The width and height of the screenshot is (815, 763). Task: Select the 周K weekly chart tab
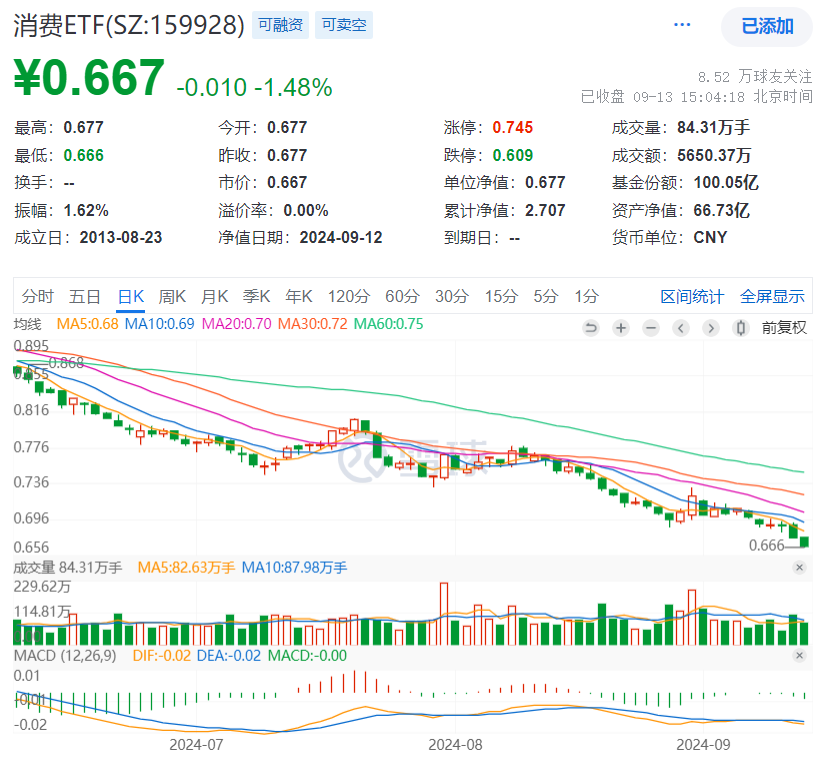coord(173,296)
